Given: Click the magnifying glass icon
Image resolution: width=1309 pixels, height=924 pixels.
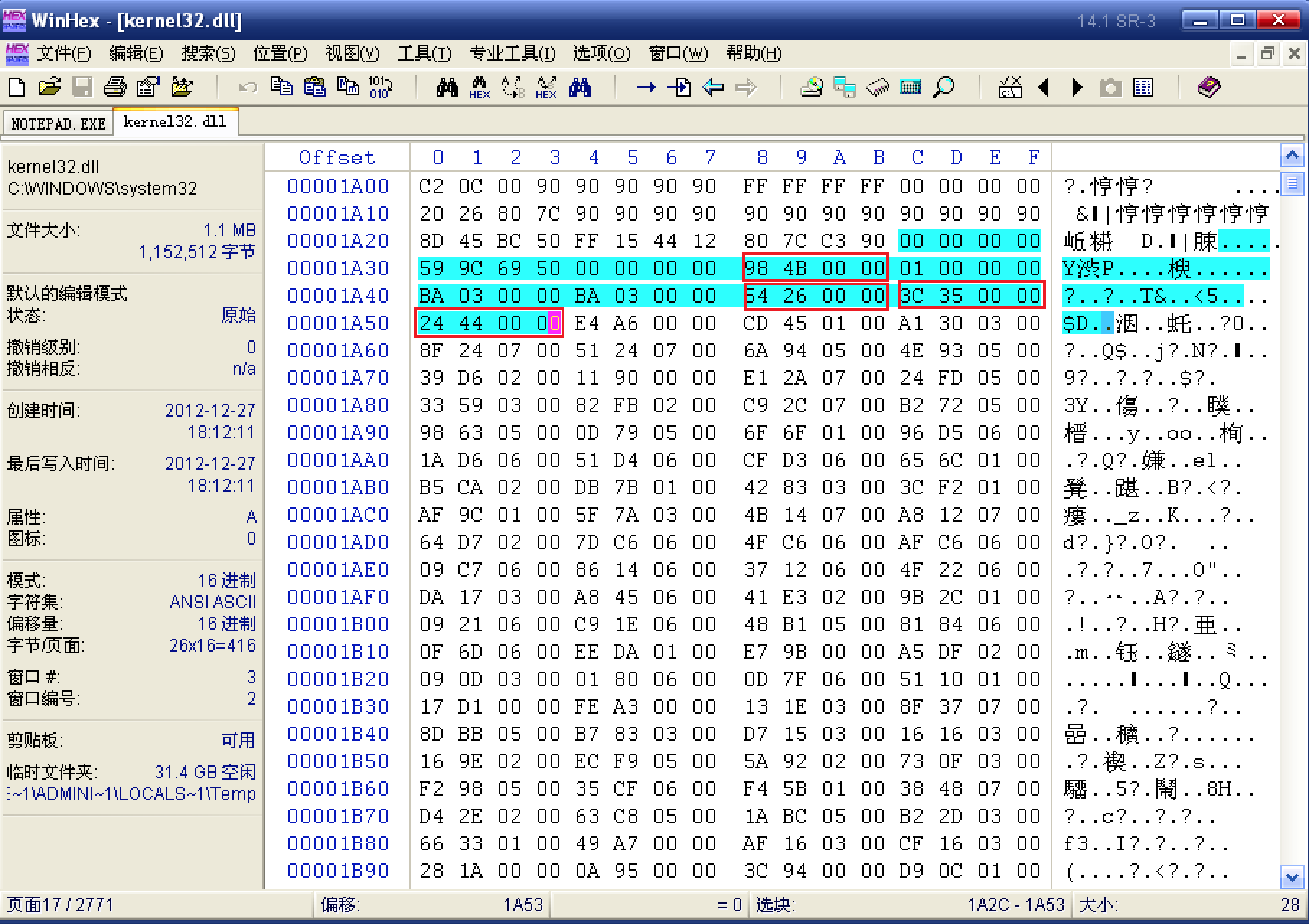Looking at the screenshot, I should click(944, 87).
